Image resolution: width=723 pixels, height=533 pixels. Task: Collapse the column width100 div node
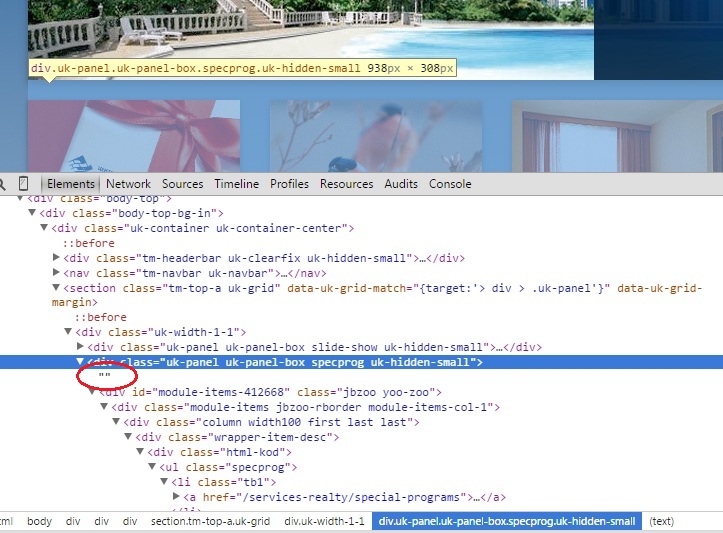click(x=116, y=421)
